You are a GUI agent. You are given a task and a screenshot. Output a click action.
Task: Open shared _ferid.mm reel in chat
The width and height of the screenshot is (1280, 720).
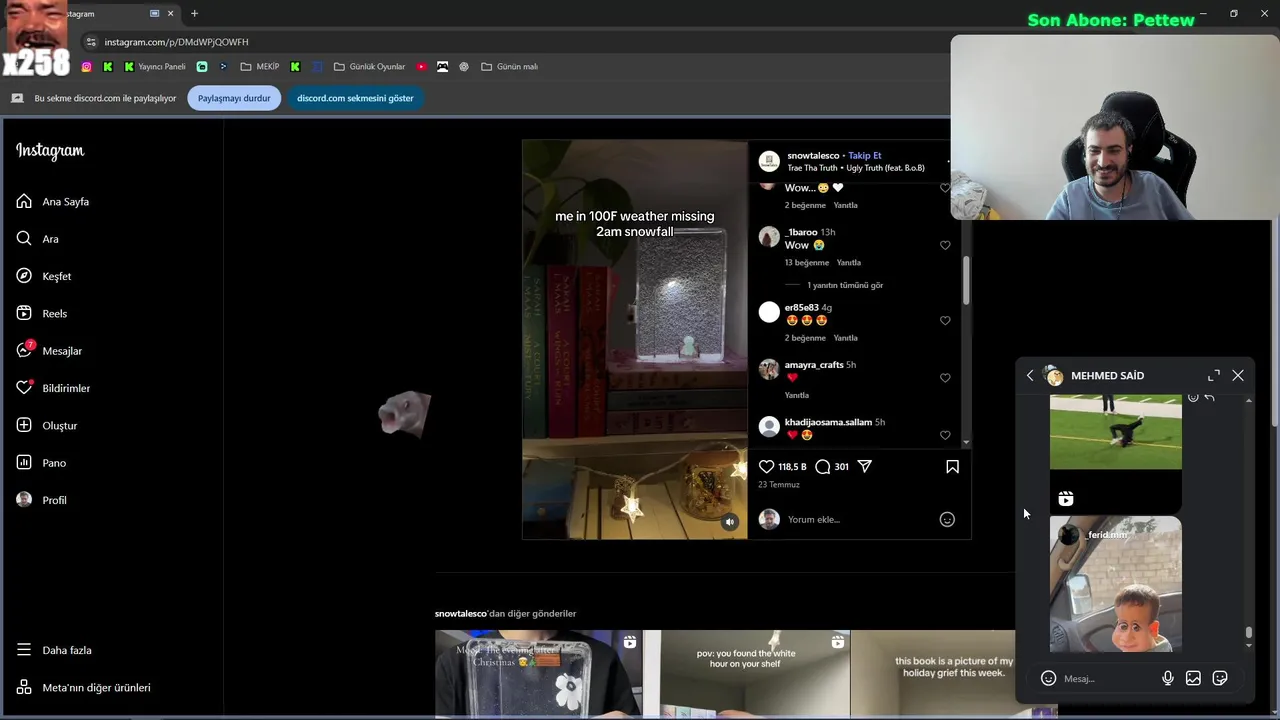click(1116, 584)
